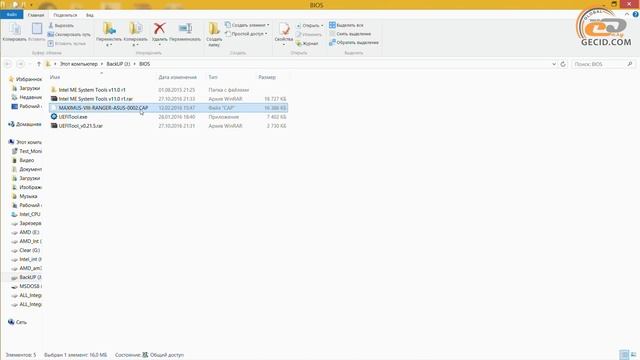Switch to the Вид ribbon tab
Image resolution: width=640 pixels, height=360 pixels.
tap(90, 15)
